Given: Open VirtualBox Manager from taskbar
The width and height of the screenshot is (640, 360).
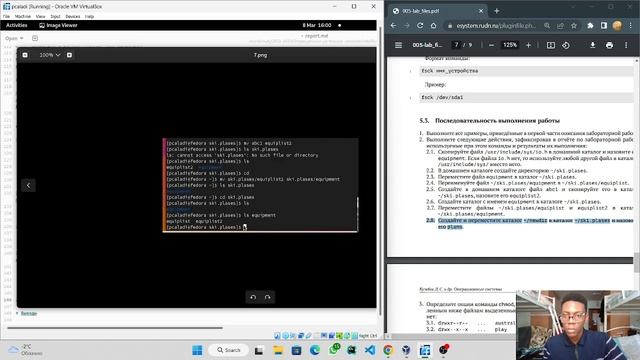Looking at the screenshot, I should tap(406, 350).
